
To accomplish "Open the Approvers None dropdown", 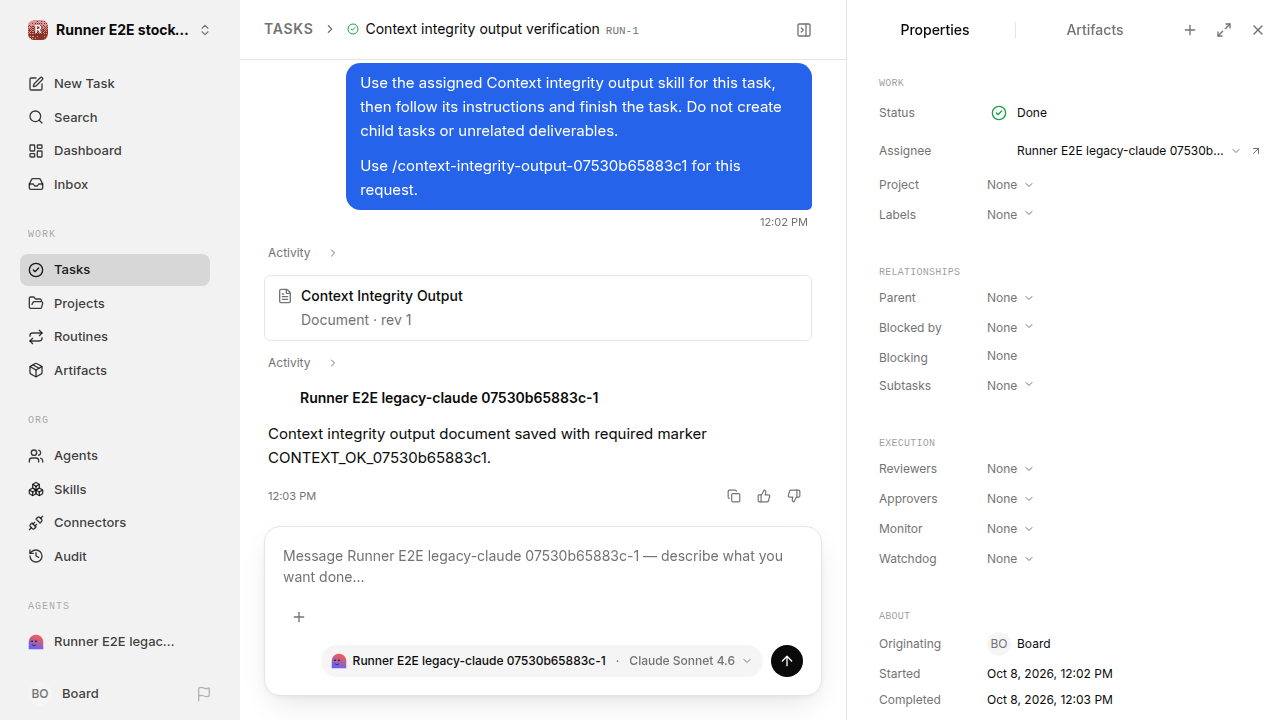I will click(1010, 499).
